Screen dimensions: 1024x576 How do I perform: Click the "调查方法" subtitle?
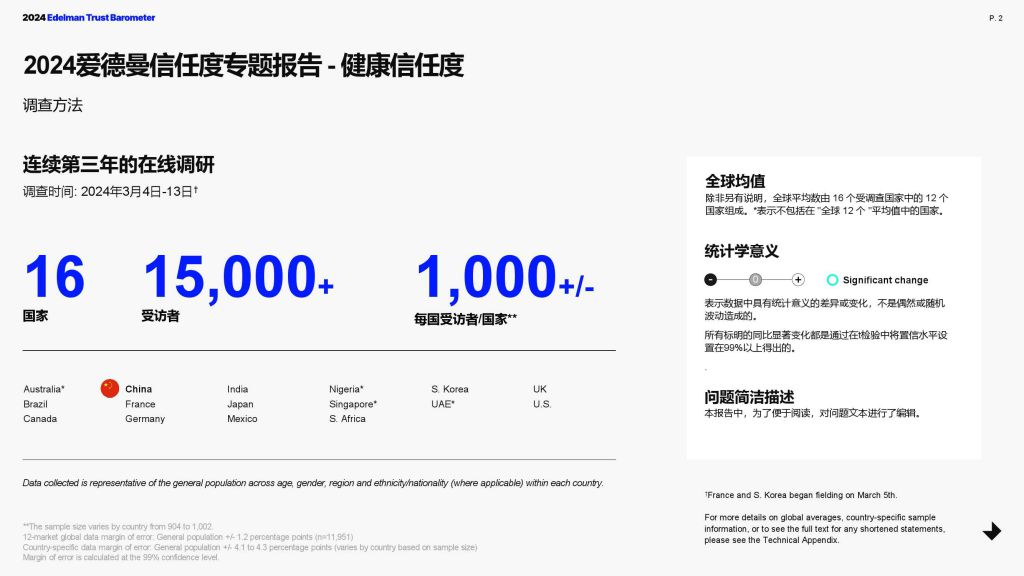pos(53,105)
